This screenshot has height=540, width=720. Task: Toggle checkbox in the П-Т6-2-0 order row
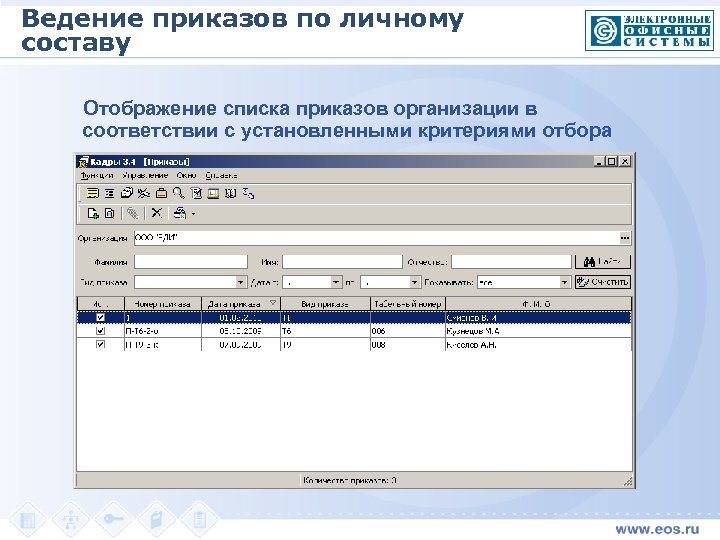(101, 331)
